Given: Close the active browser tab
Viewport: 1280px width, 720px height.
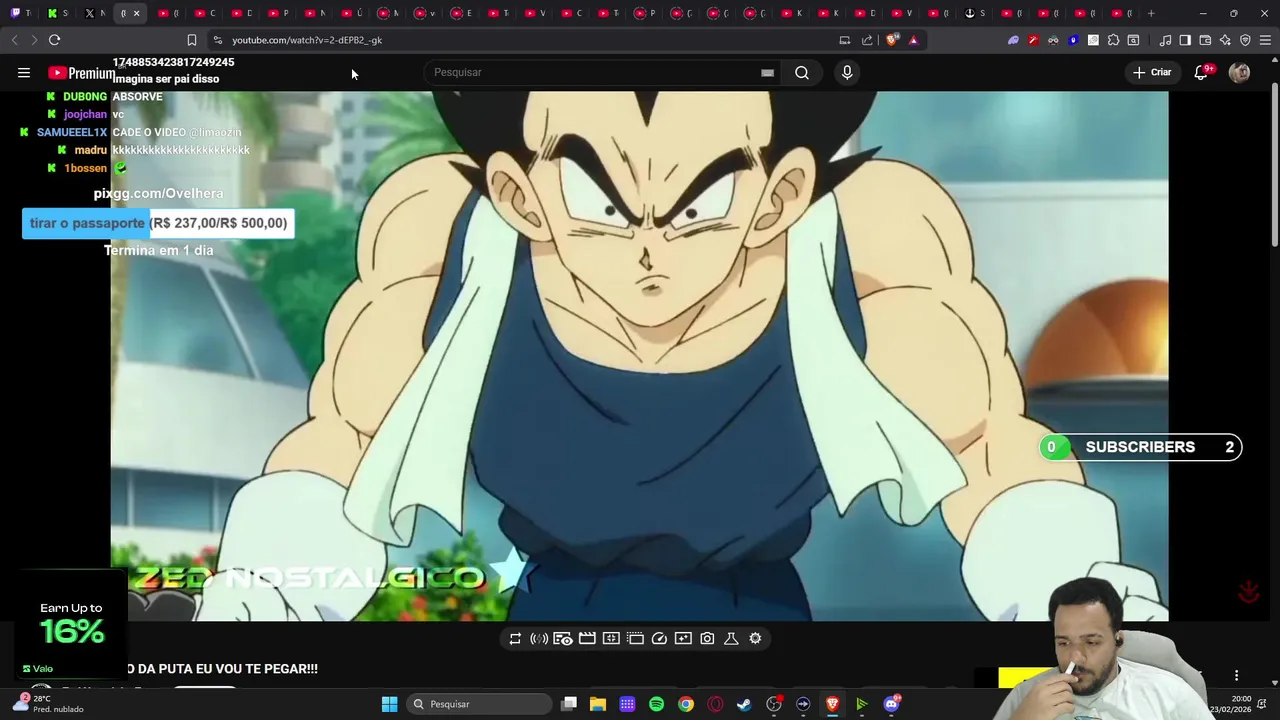Looking at the screenshot, I should (x=136, y=13).
